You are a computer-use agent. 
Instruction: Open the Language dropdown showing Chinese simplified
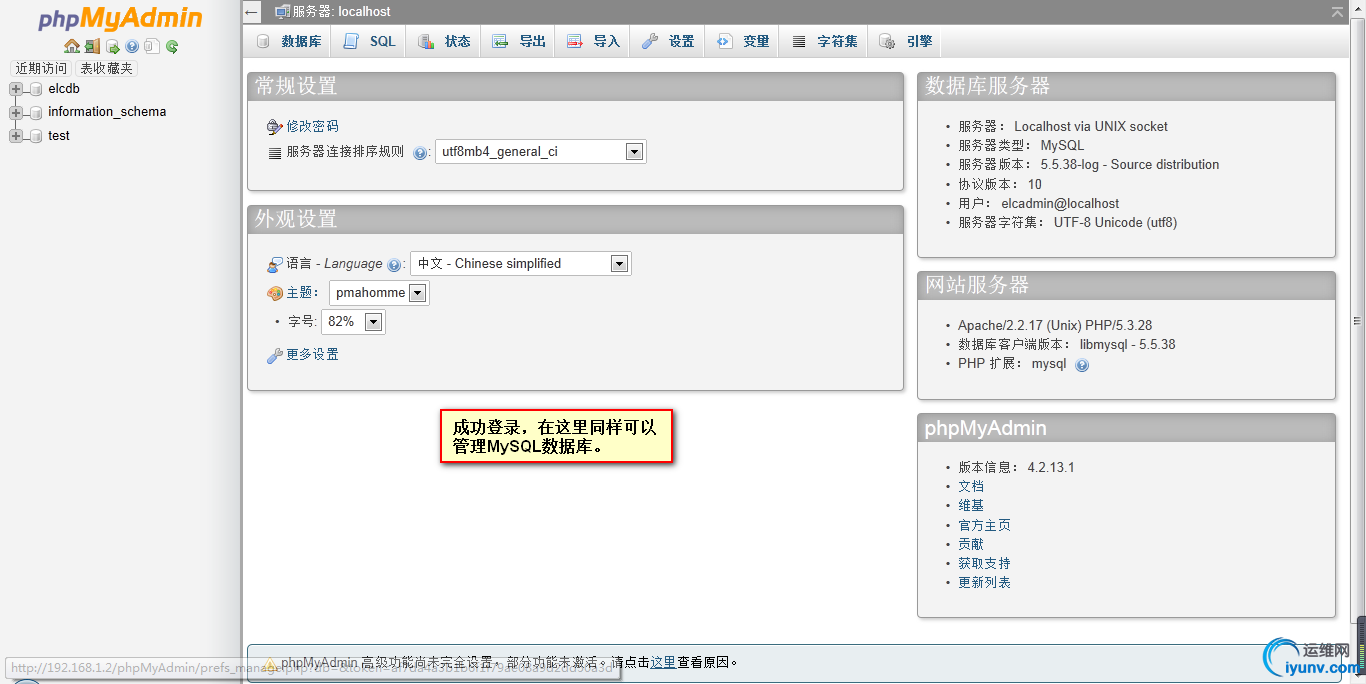pos(521,264)
